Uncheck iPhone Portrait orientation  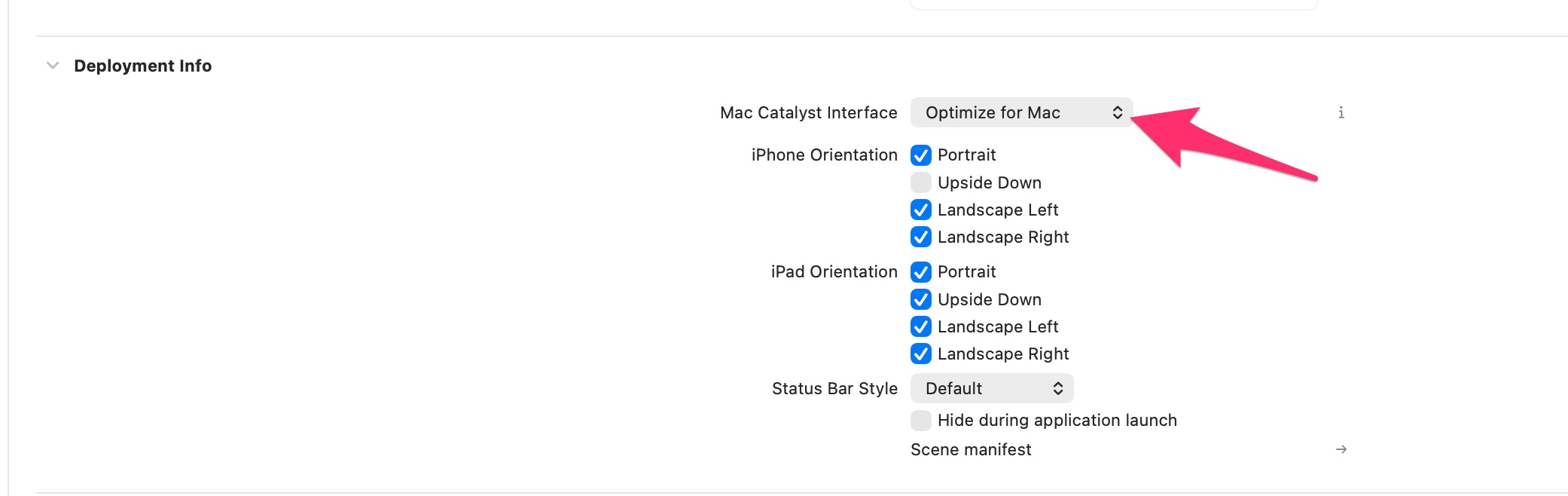pos(920,155)
